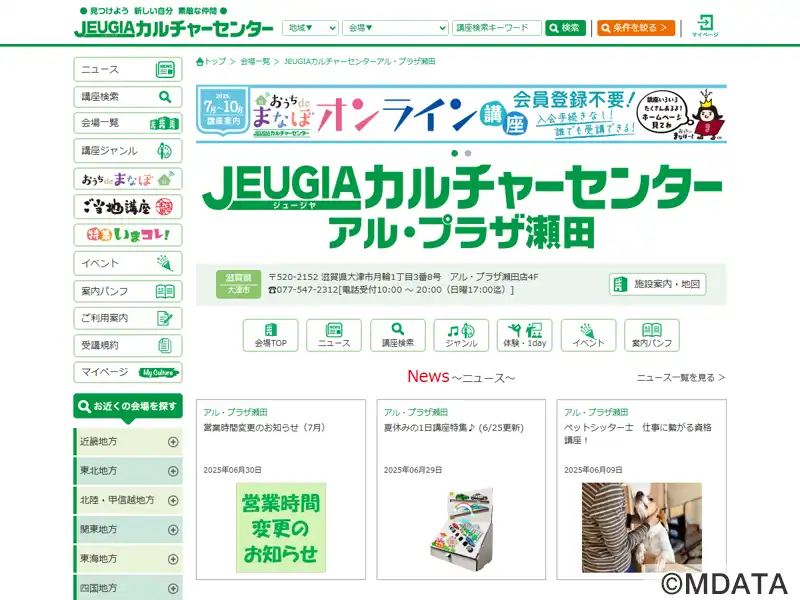Click the orange 条件を絞る button
The image size is (800, 600).
(x=636, y=28)
